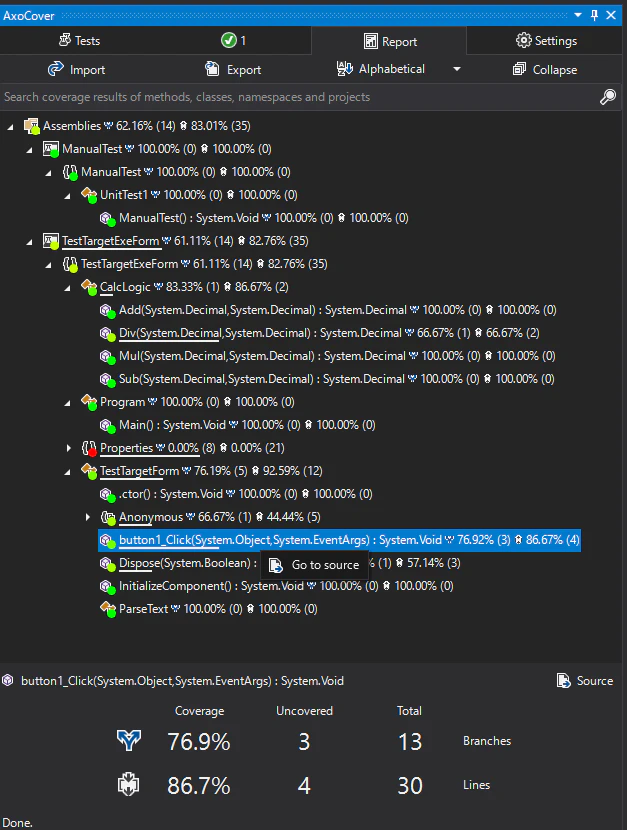
Task: Click the branches coverage icon in details
Action: 129,741
